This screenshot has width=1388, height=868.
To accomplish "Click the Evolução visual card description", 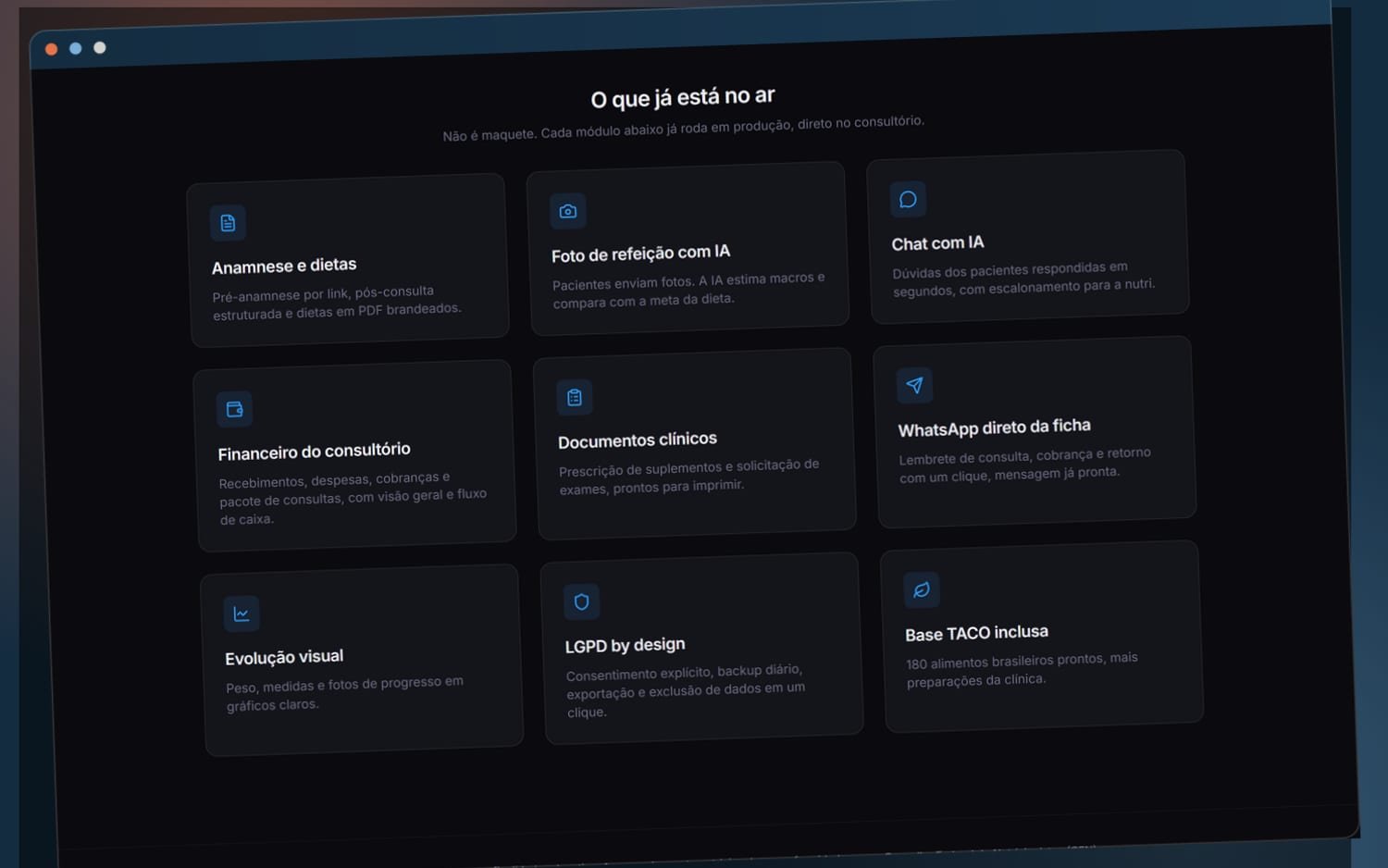I will 345,693.
